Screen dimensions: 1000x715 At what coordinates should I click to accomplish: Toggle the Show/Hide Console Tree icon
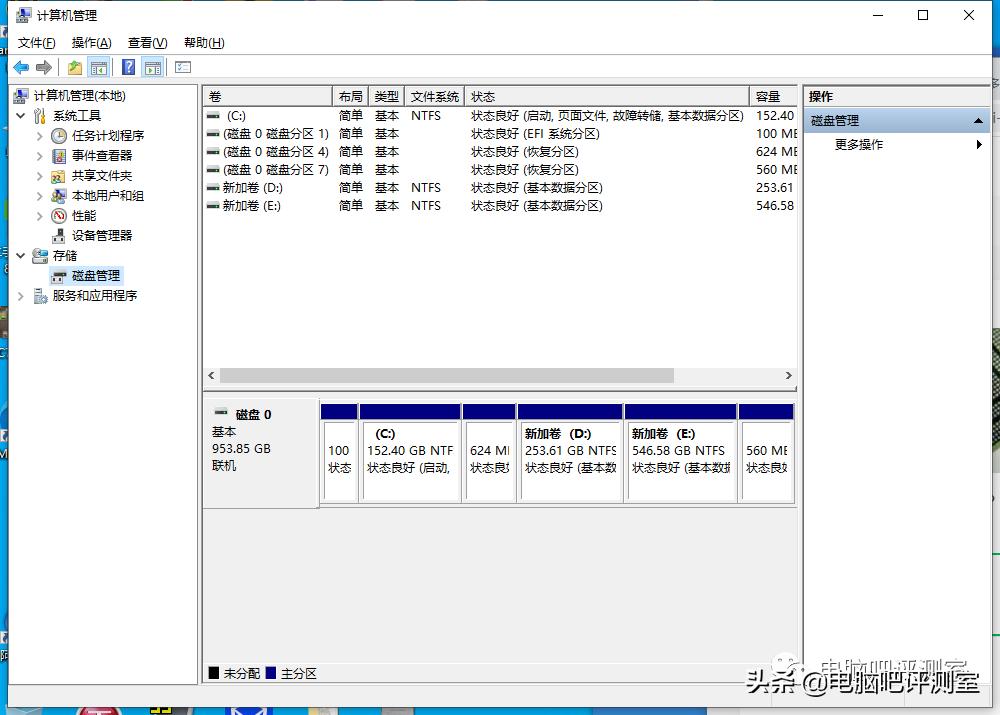coord(99,67)
